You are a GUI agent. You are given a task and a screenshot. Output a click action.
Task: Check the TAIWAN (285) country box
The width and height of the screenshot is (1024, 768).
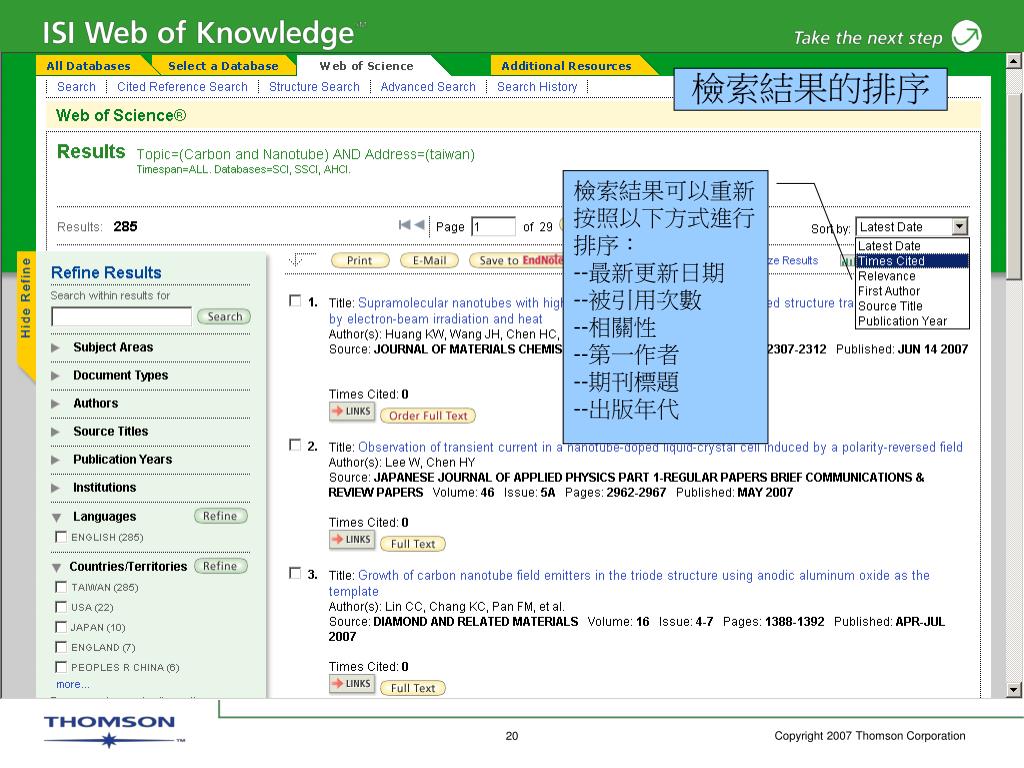[x=61, y=587]
